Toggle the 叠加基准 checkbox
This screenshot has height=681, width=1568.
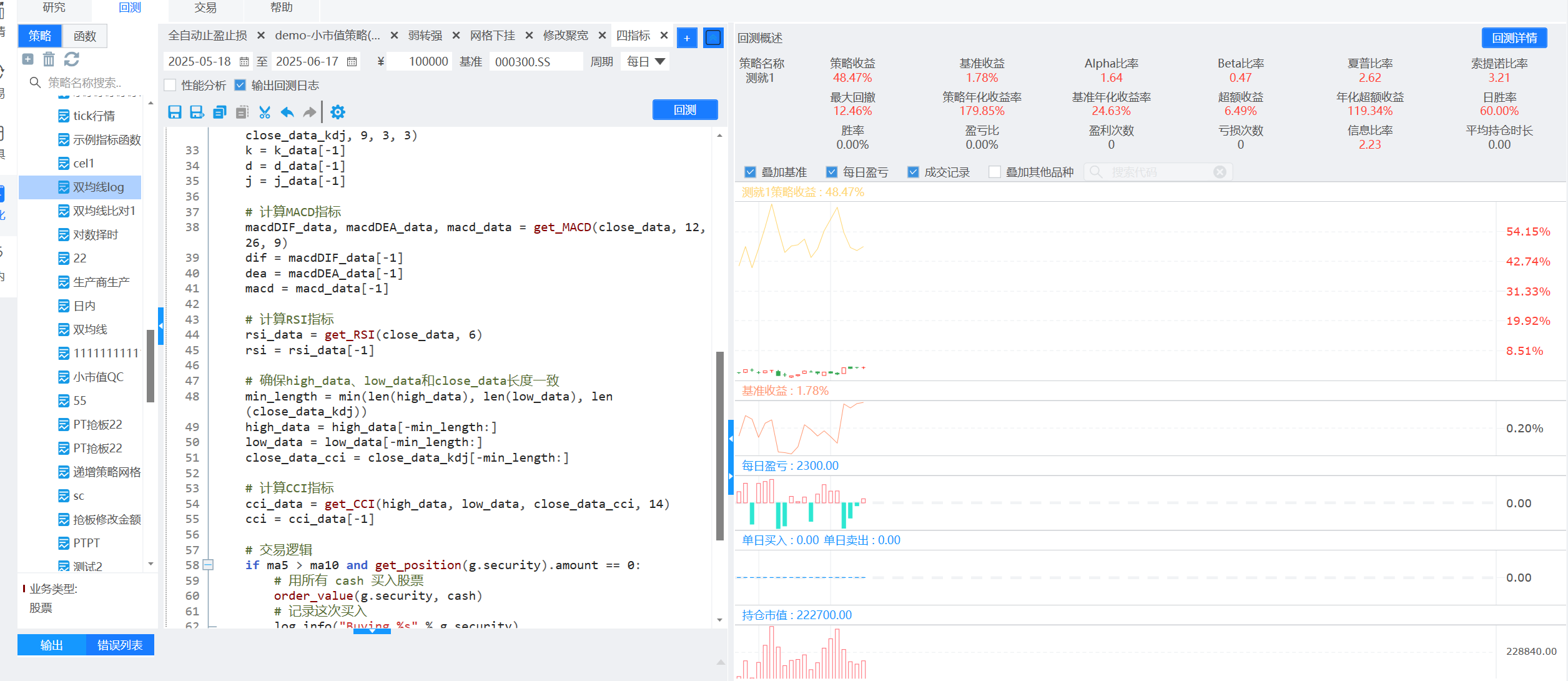point(751,172)
